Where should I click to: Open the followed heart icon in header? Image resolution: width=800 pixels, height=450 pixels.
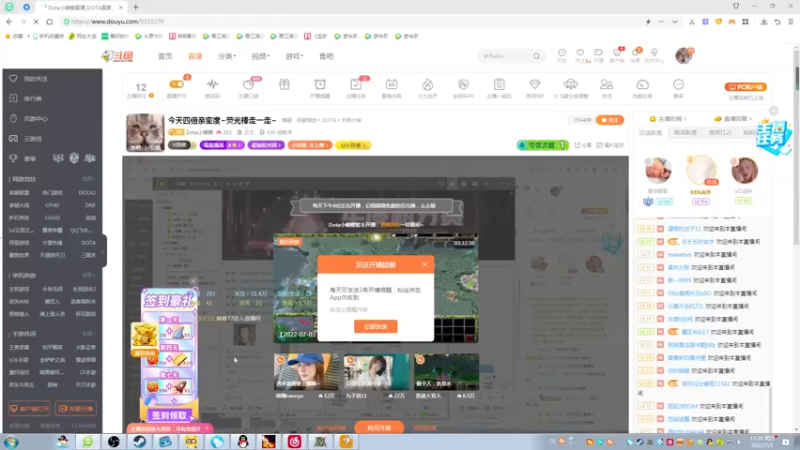[580, 55]
